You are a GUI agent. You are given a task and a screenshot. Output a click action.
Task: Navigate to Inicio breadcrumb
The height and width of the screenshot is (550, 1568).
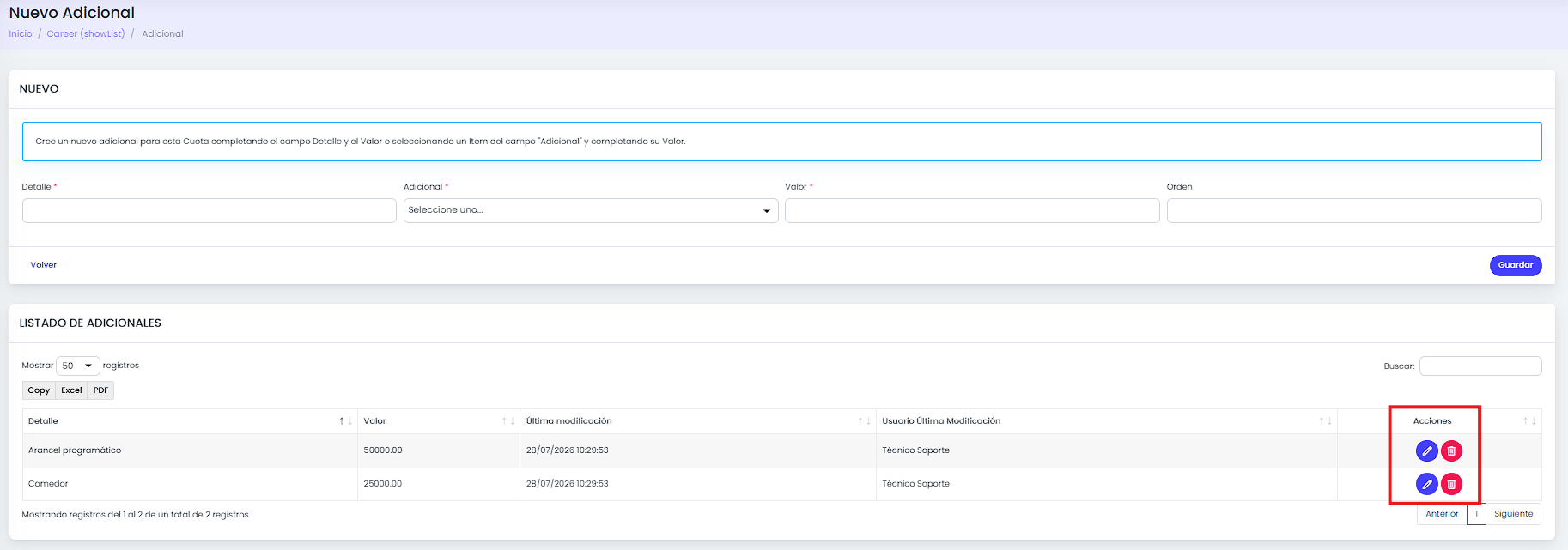tap(21, 34)
